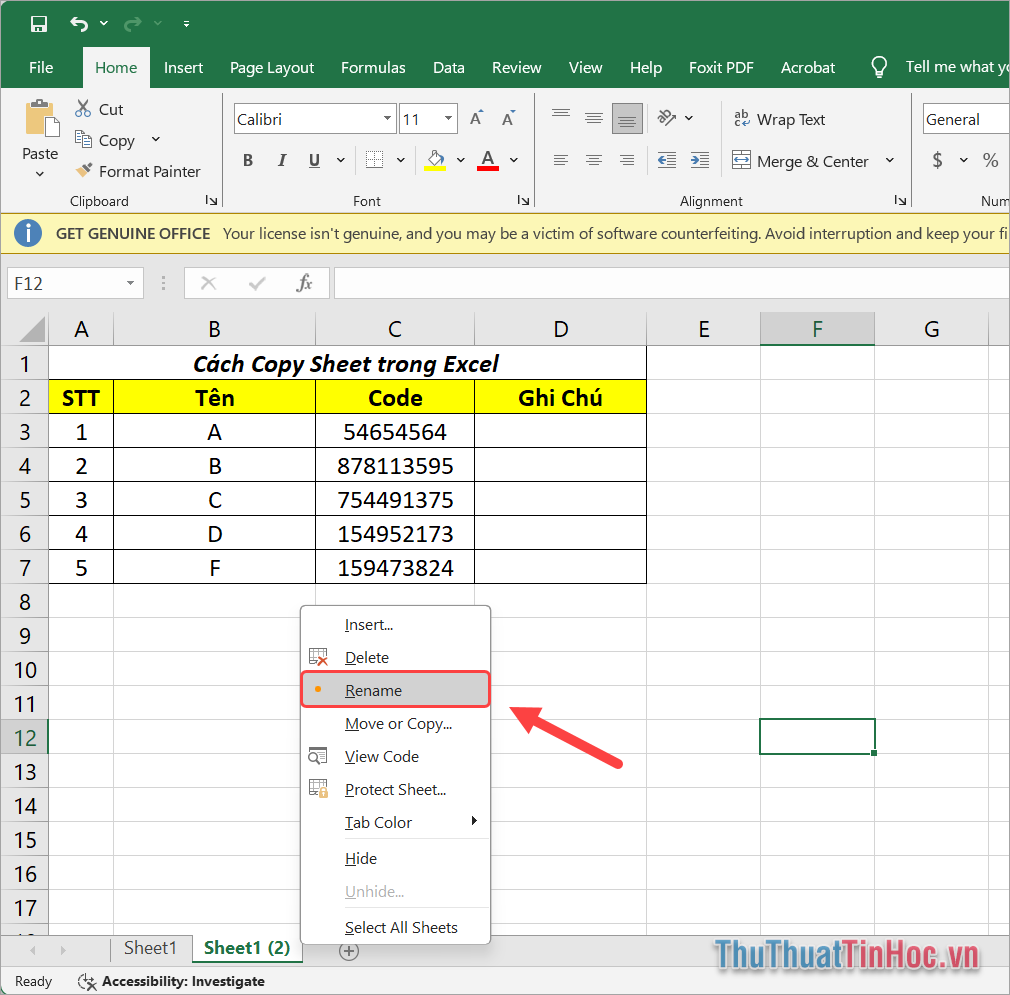This screenshot has height=995, width=1010.
Task: Align text right
Action: [627, 160]
